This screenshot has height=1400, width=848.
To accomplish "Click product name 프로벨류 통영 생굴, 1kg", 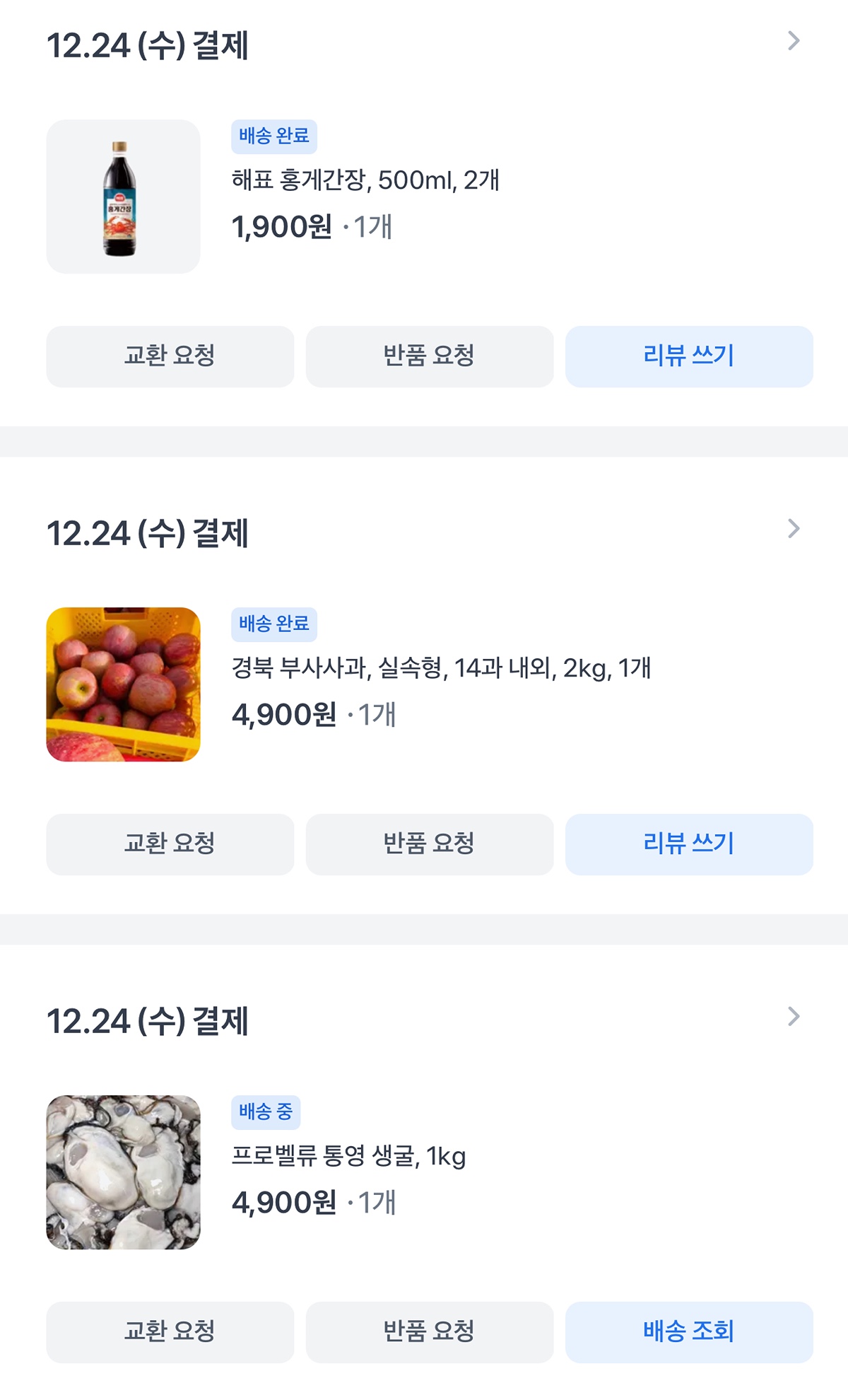I will click(348, 1156).
